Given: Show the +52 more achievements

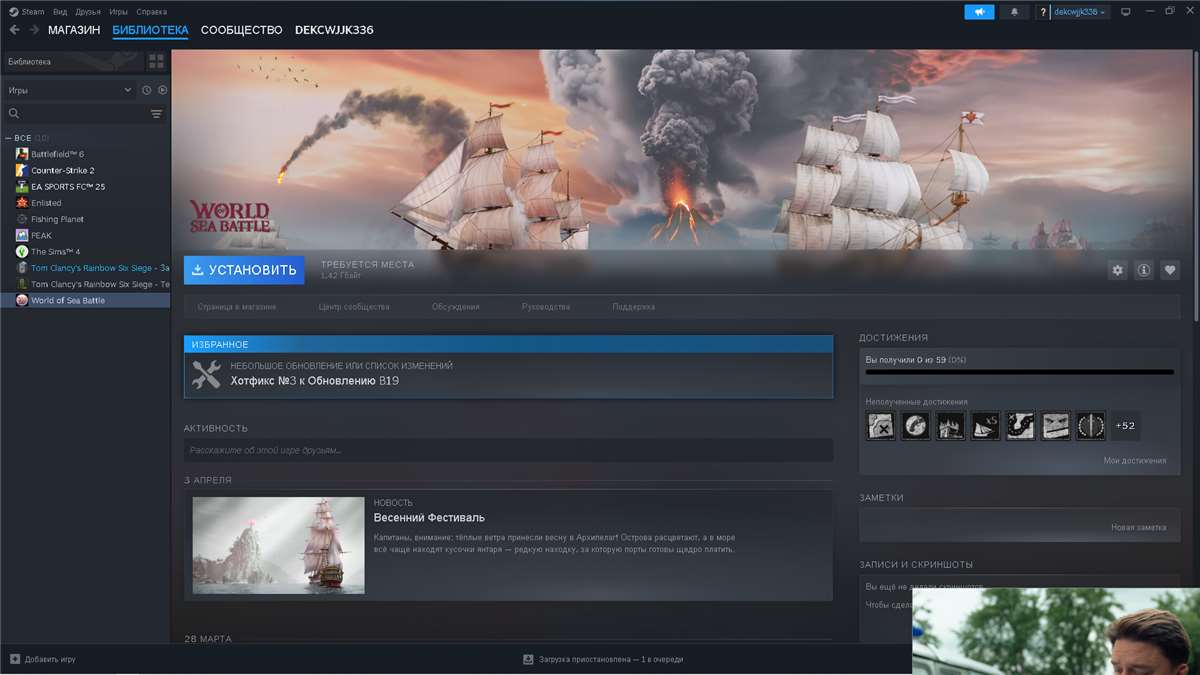Looking at the screenshot, I should click(1125, 426).
